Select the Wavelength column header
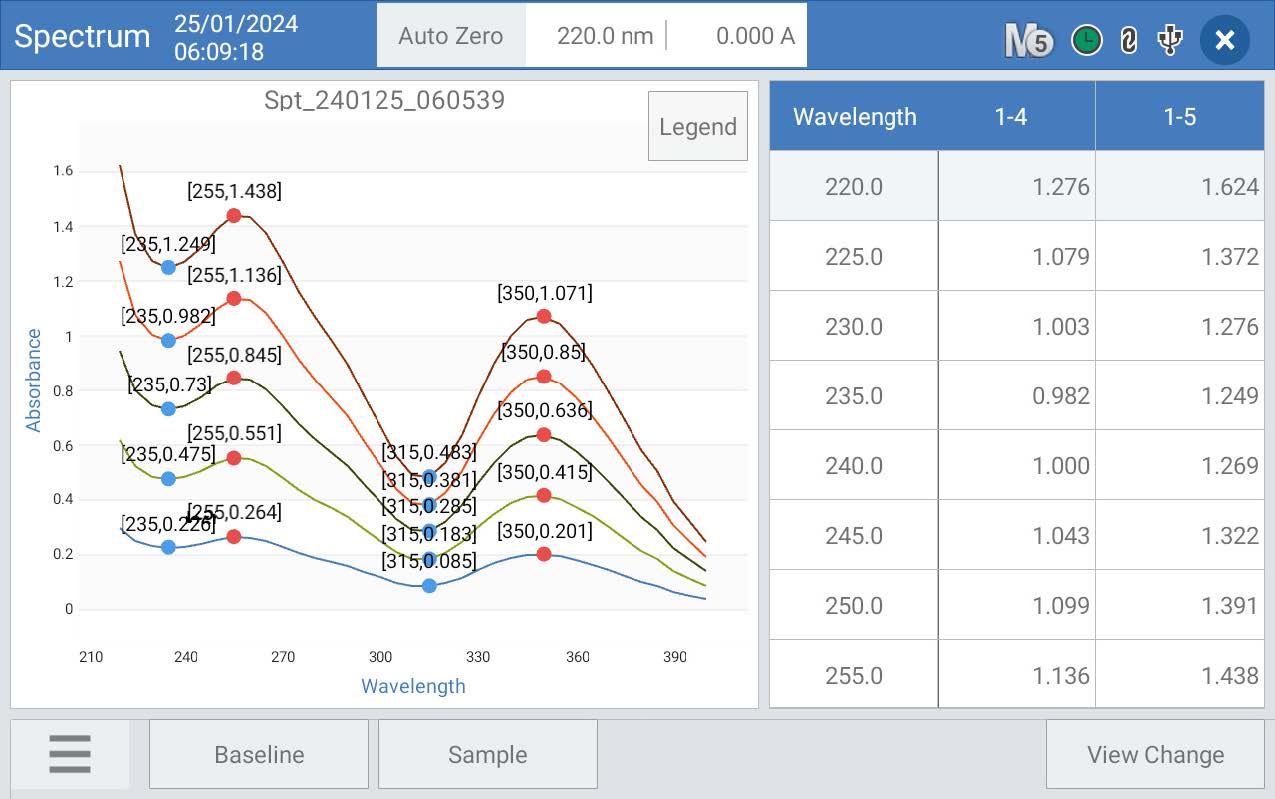 [854, 116]
